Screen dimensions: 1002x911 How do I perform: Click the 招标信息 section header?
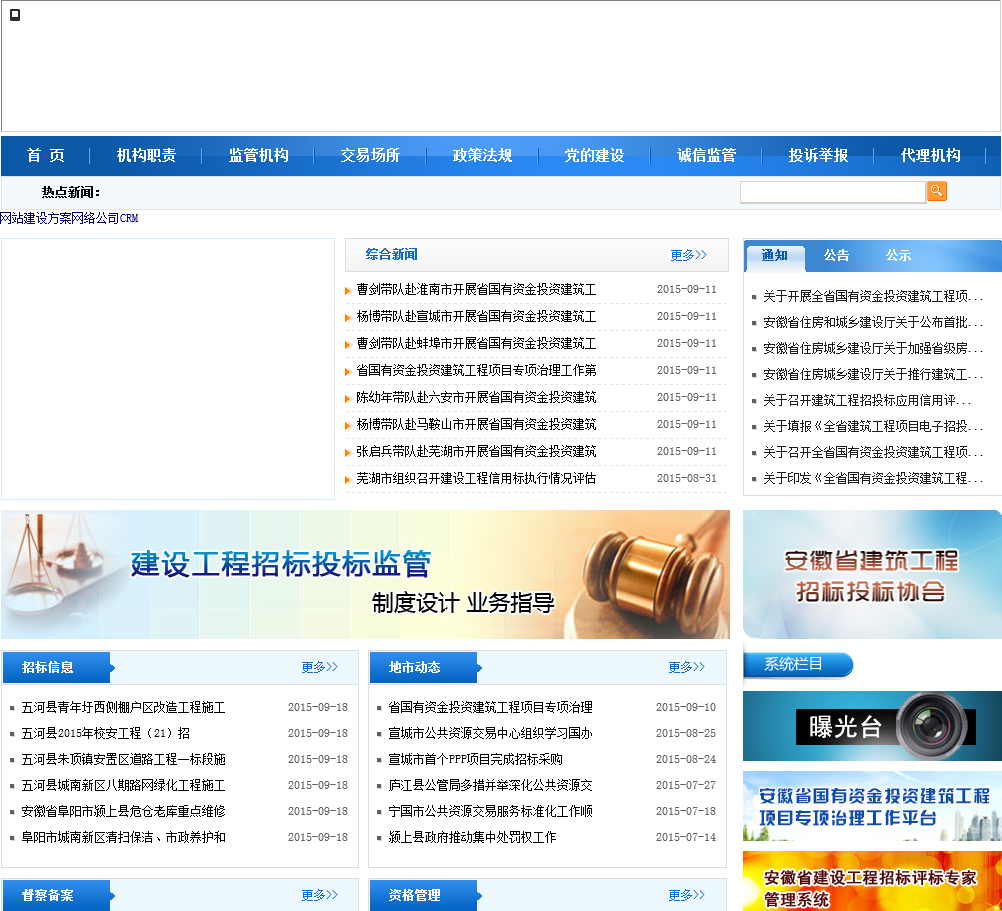click(x=58, y=668)
